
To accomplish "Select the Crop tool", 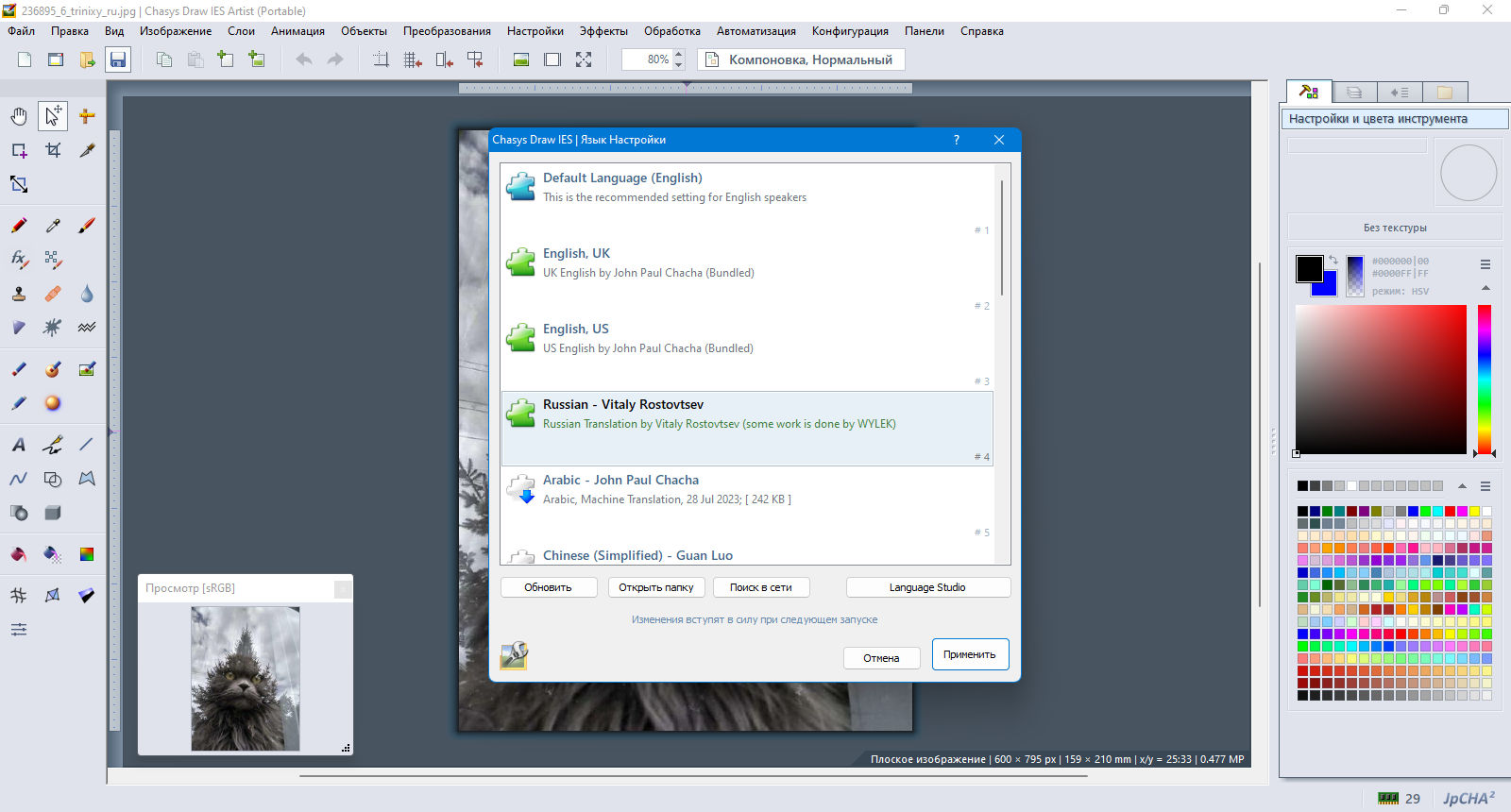I will pos(53,150).
